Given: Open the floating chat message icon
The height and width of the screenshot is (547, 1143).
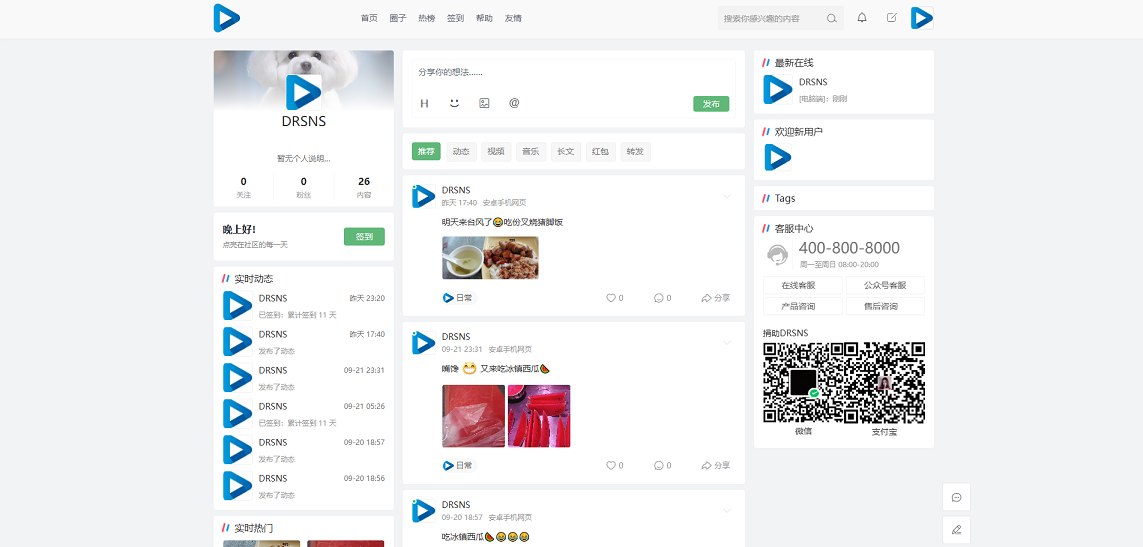Looking at the screenshot, I should (956, 497).
